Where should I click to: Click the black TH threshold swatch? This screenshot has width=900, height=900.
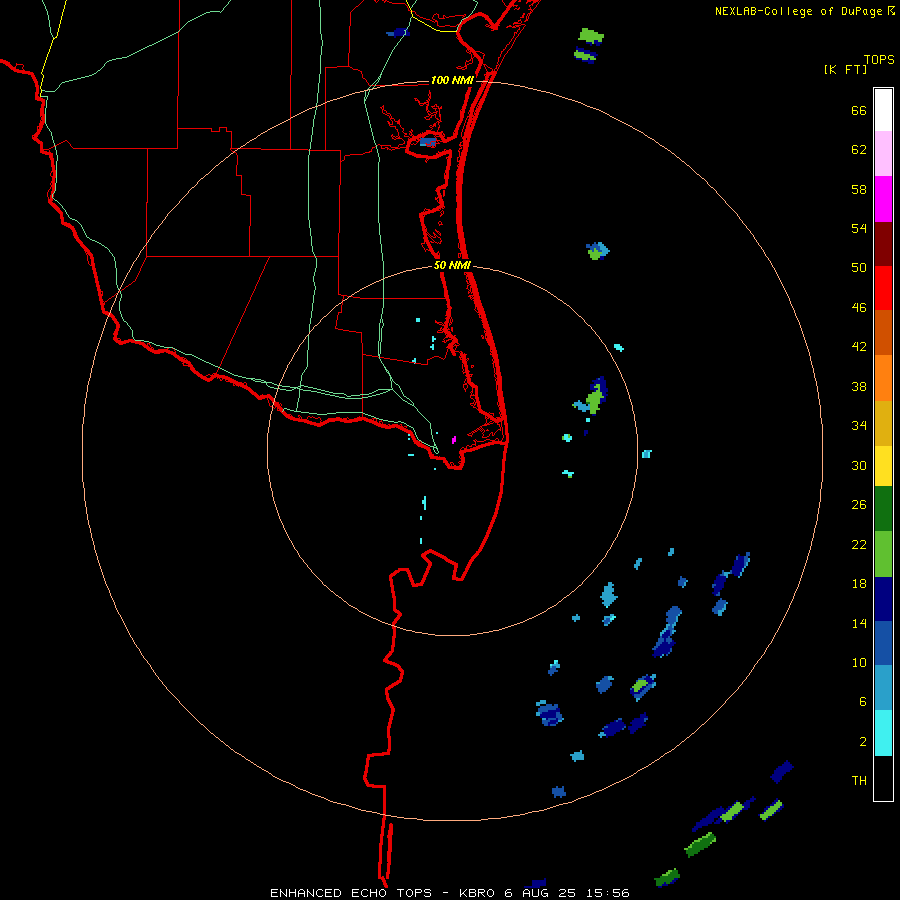pos(883,778)
